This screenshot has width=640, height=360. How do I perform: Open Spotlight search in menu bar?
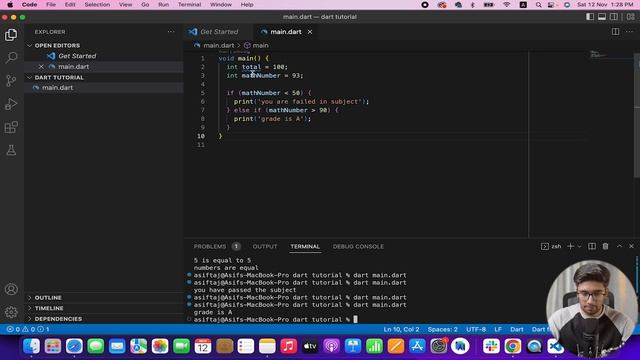(539, 5)
